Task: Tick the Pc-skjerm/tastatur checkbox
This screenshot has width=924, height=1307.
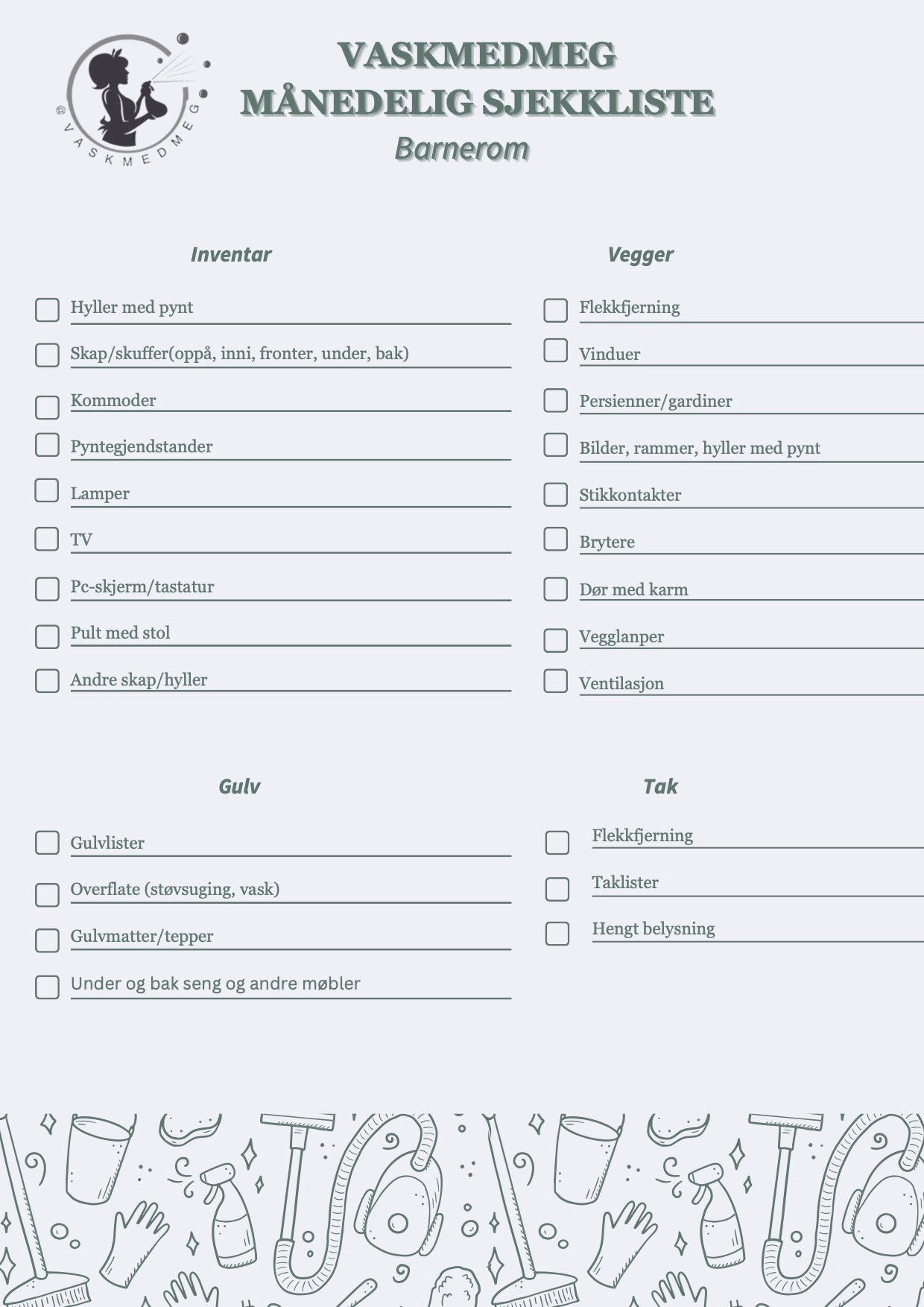Action: (x=47, y=589)
